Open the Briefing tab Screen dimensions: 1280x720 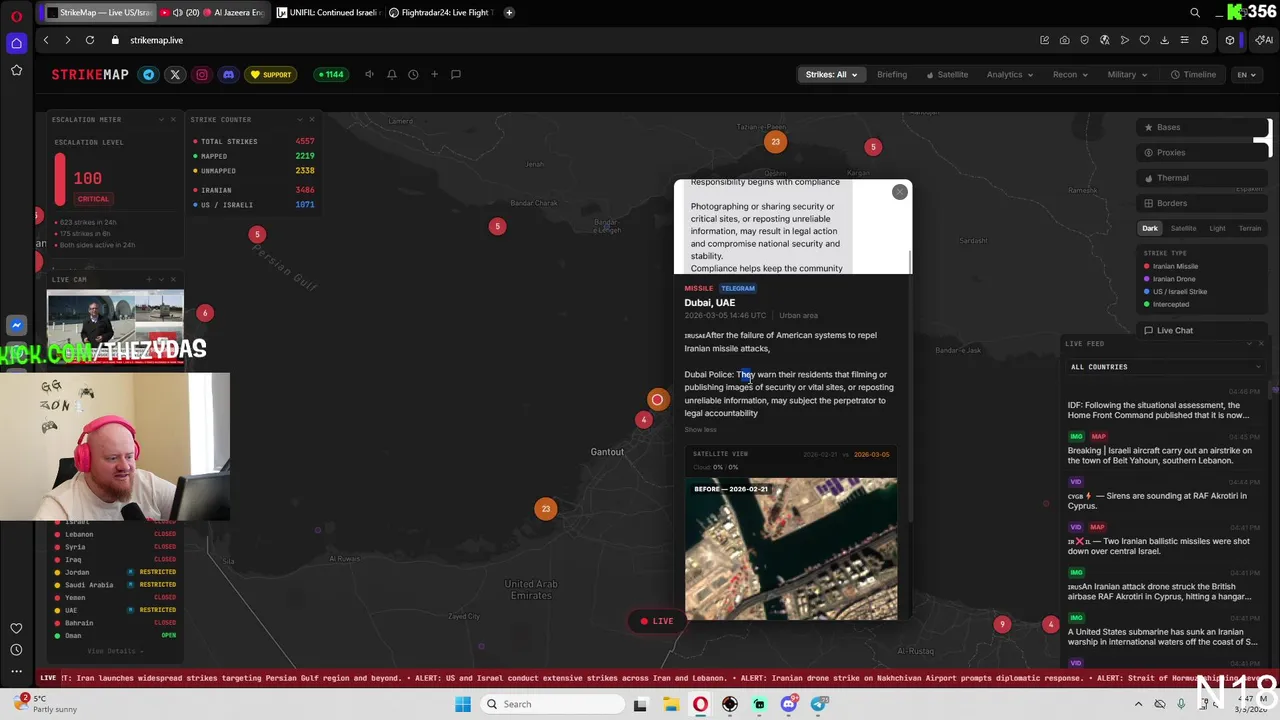(x=892, y=74)
